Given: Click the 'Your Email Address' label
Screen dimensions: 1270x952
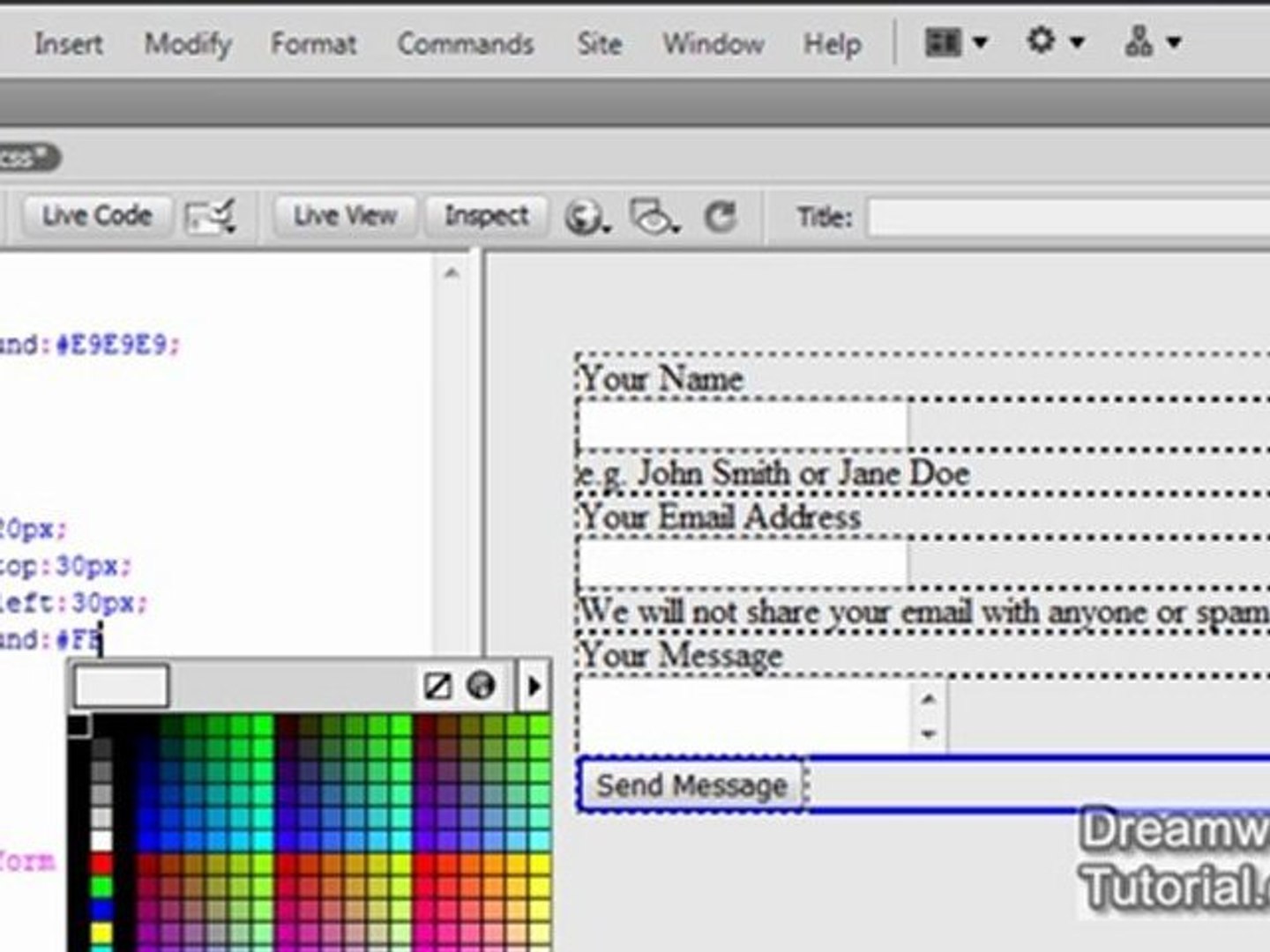Looking at the screenshot, I should [720, 517].
